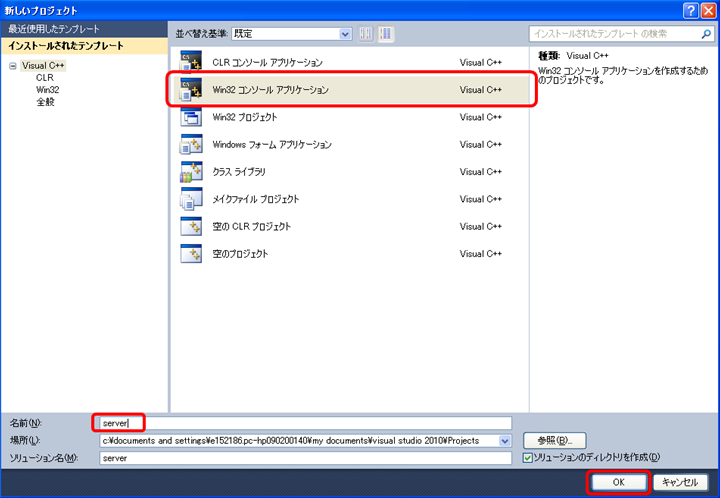The width and height of the screenshot is (720, 498).
Task: Click the キャンセル button
Action: (x=680, y=482)
